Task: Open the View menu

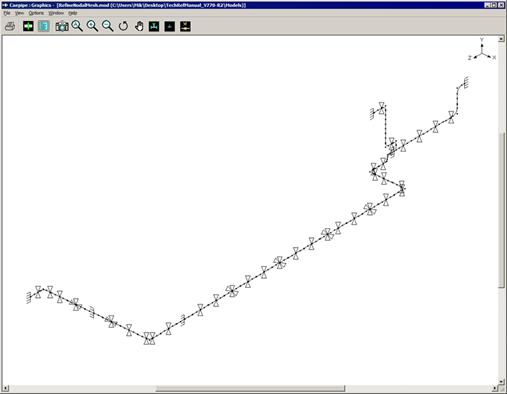Action: [19, 13]
